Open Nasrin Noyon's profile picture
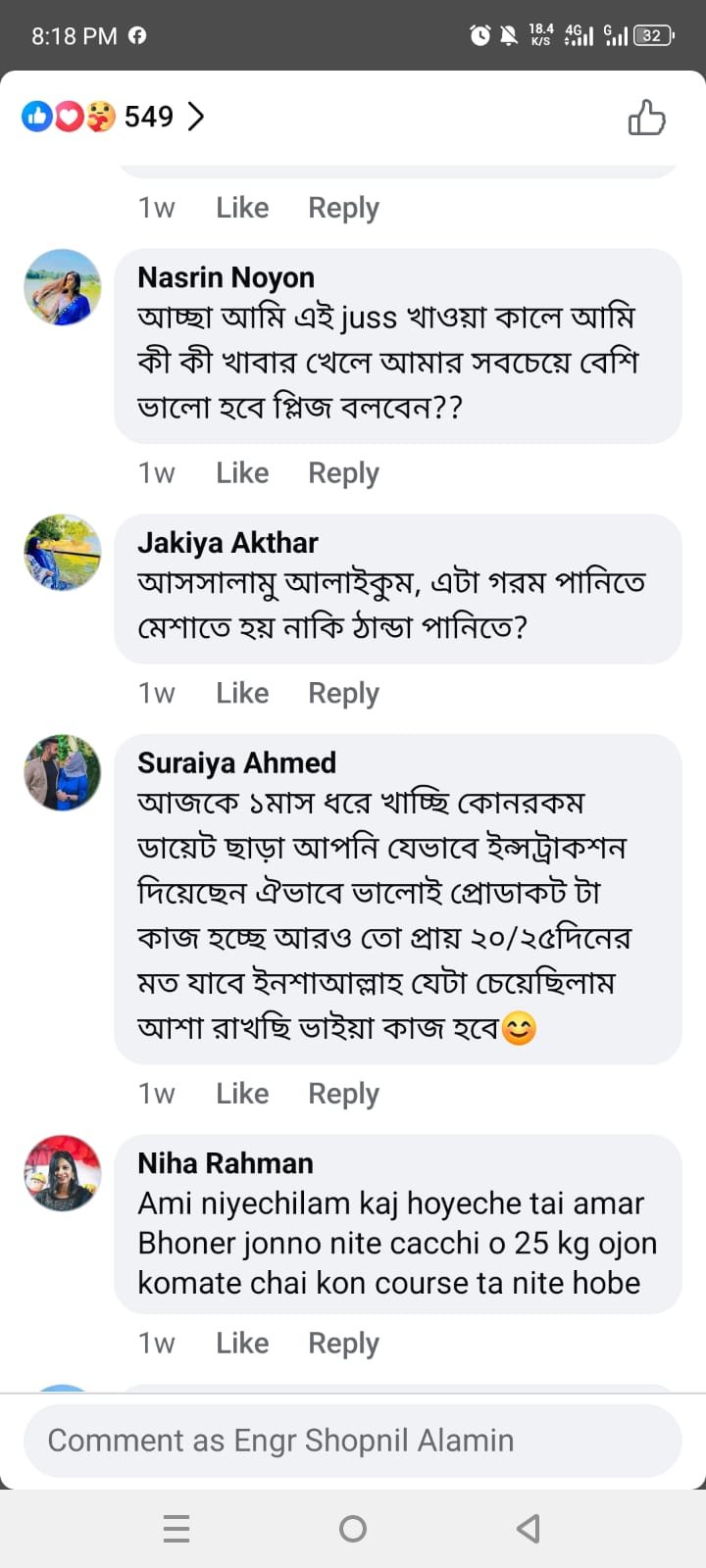 pos(63,287)
